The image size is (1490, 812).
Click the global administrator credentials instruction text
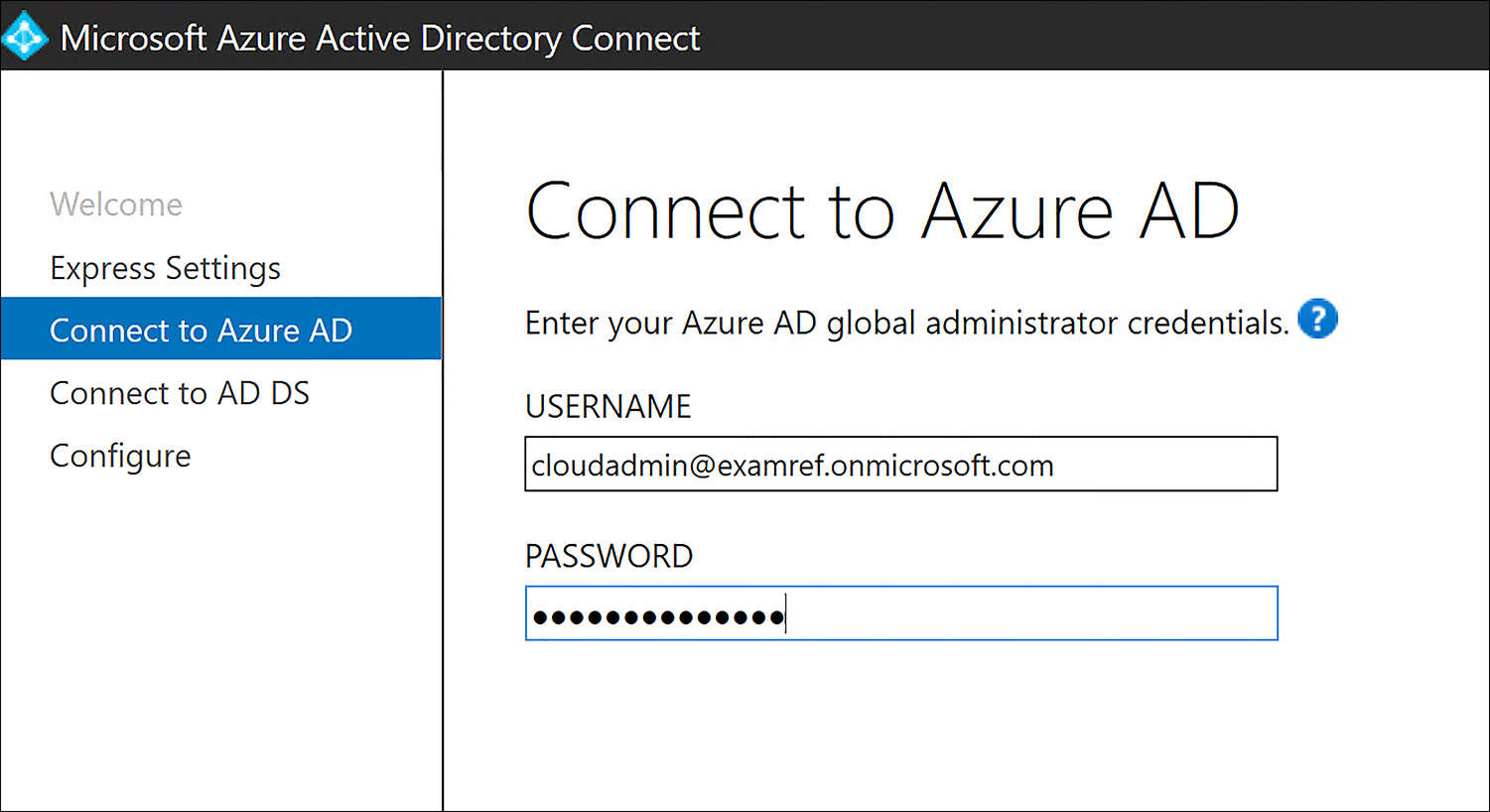[906, 323]
